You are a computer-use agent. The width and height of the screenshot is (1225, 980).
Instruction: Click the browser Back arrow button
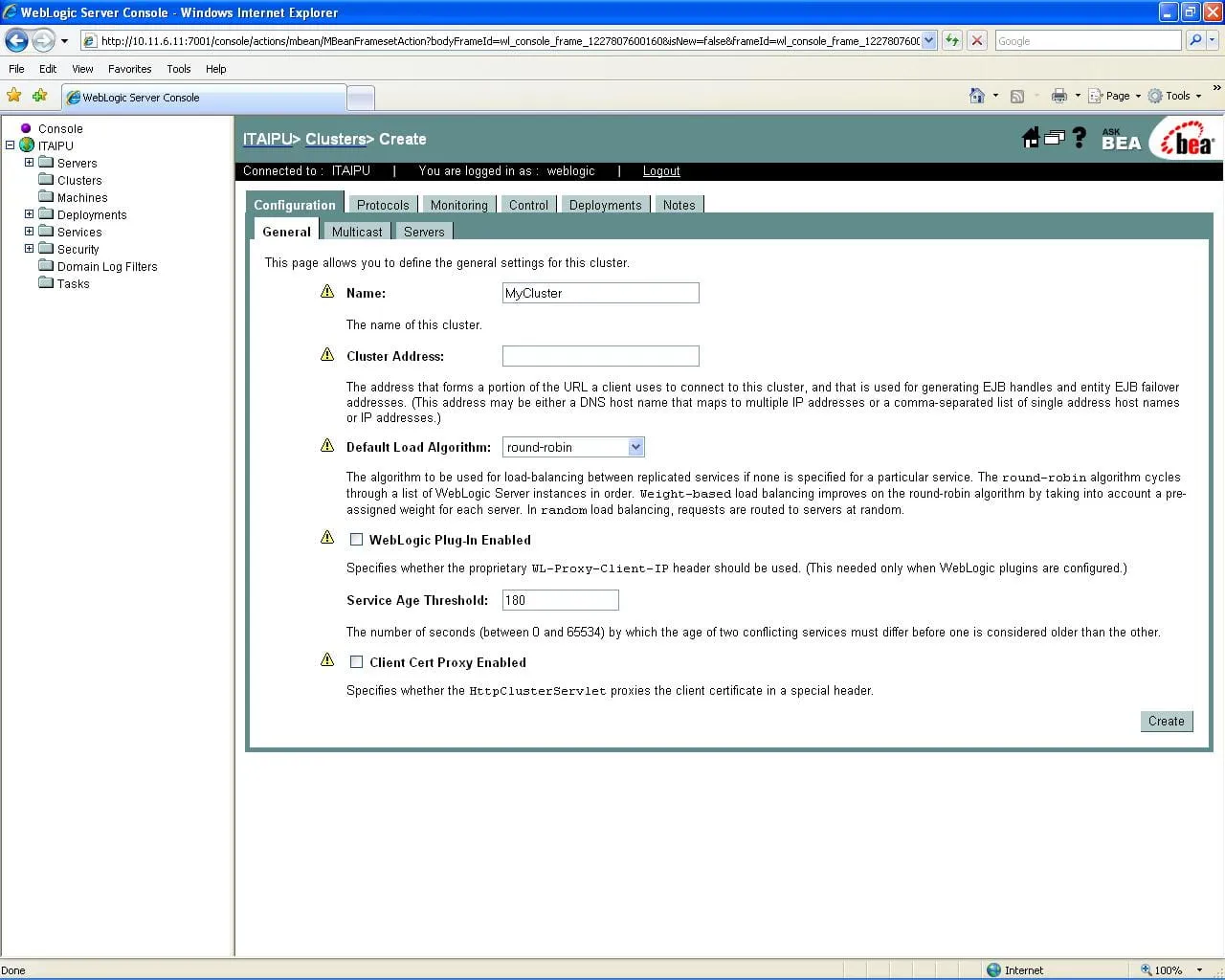click(x=16, y=40)
